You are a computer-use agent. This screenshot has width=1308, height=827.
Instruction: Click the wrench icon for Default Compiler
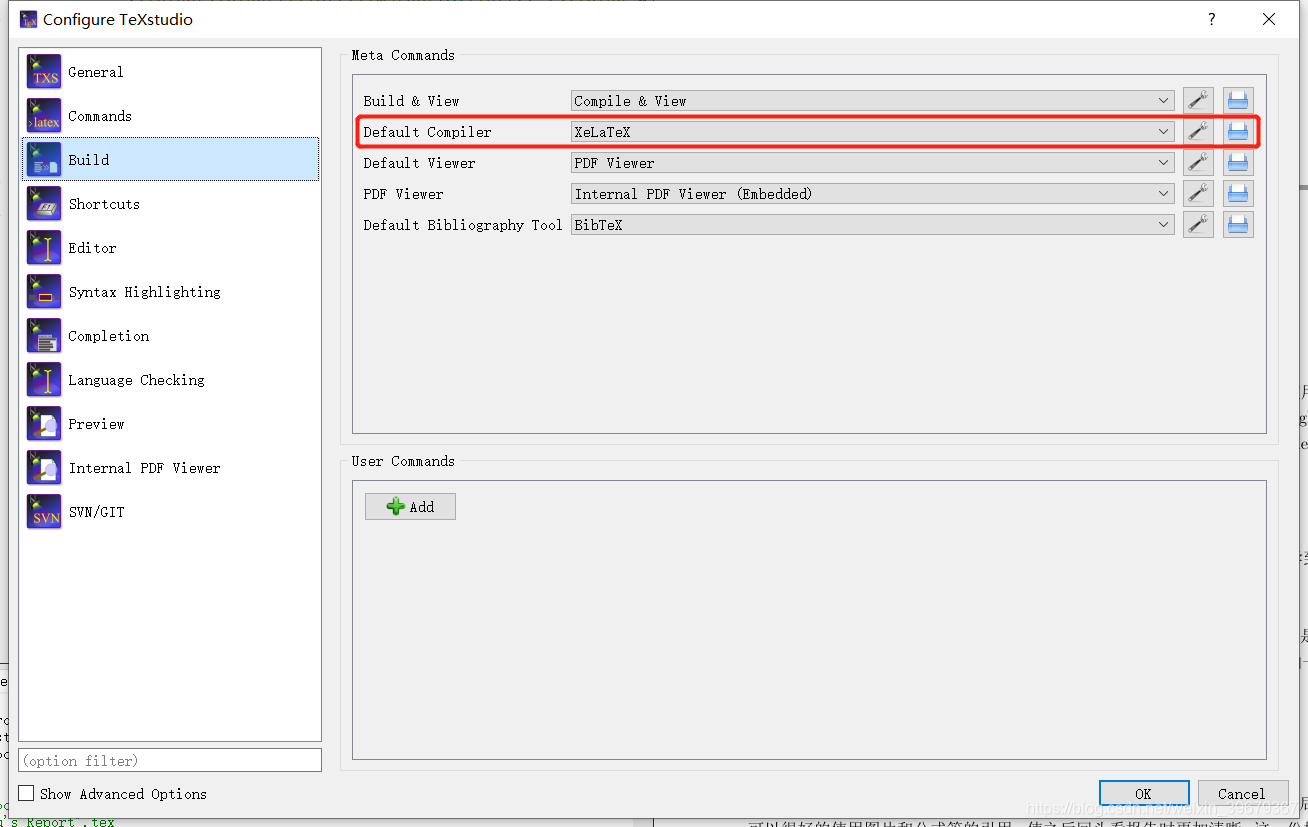coord(1198,132)
